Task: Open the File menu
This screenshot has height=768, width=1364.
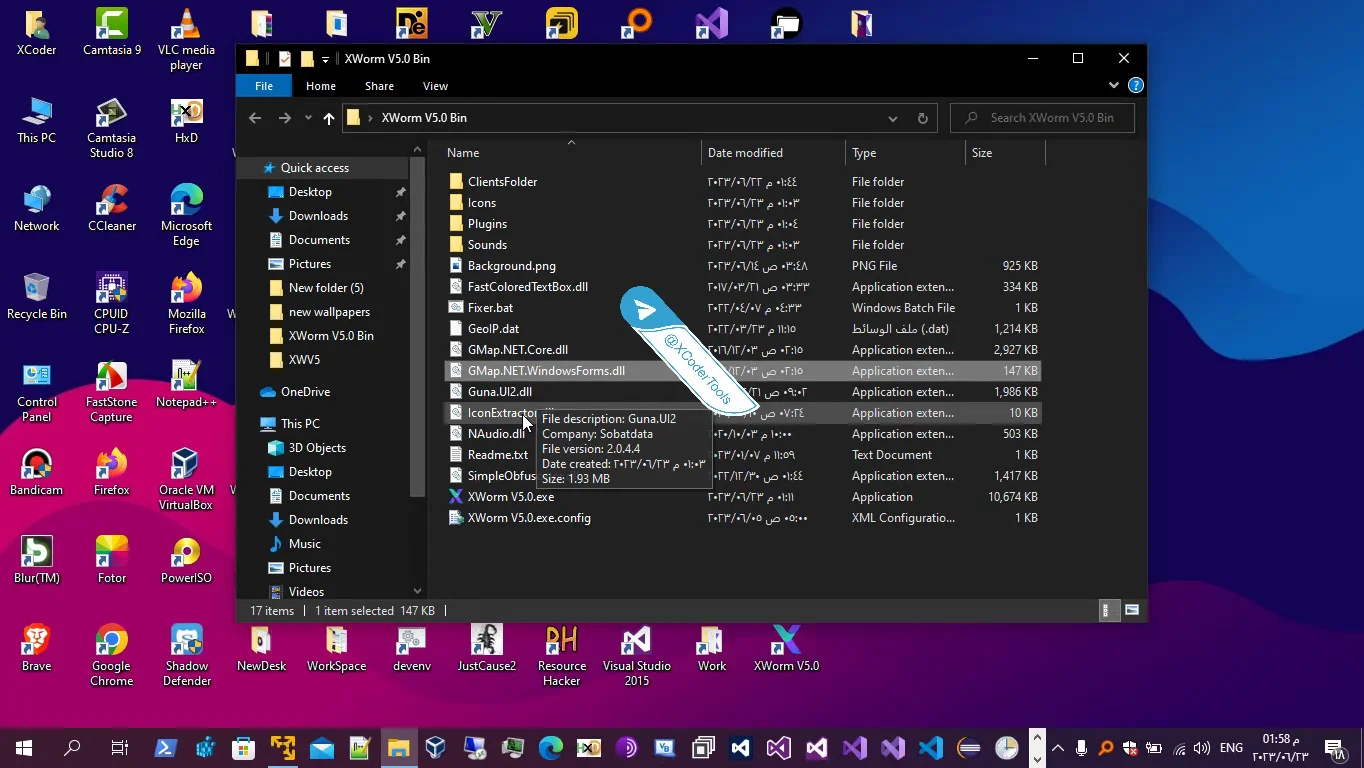Action: (x=264, y=86)
